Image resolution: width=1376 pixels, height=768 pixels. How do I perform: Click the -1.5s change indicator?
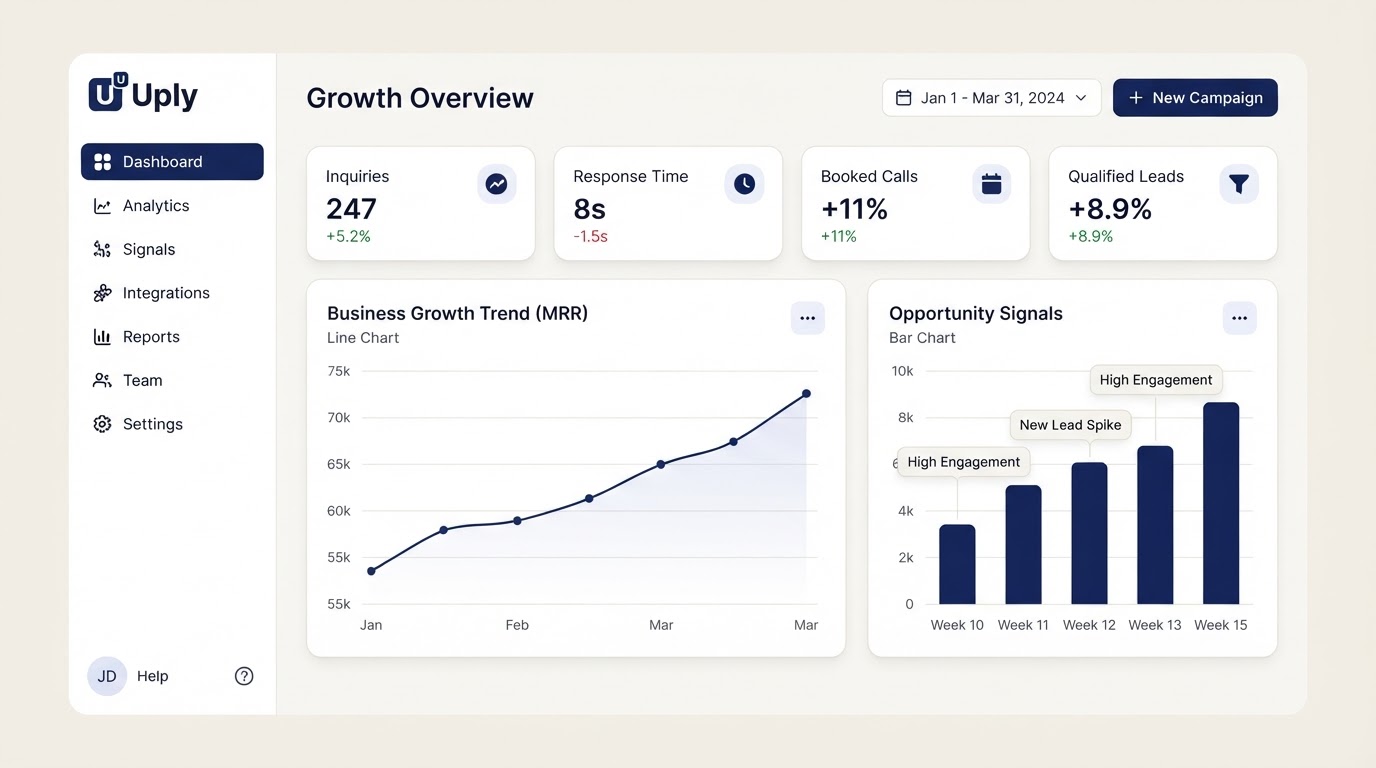590,237
